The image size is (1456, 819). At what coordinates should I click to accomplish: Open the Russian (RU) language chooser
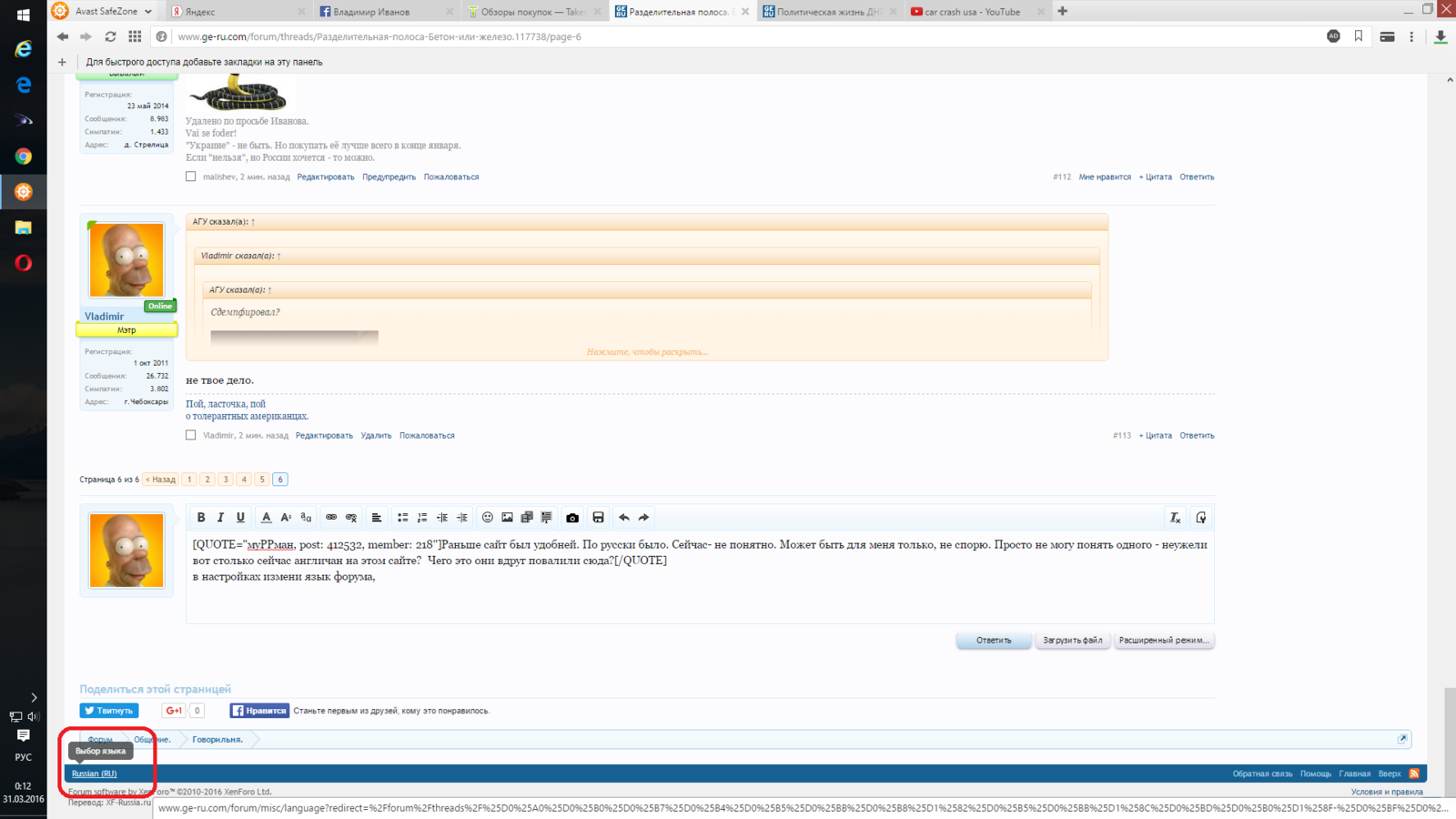coord(95,773)
